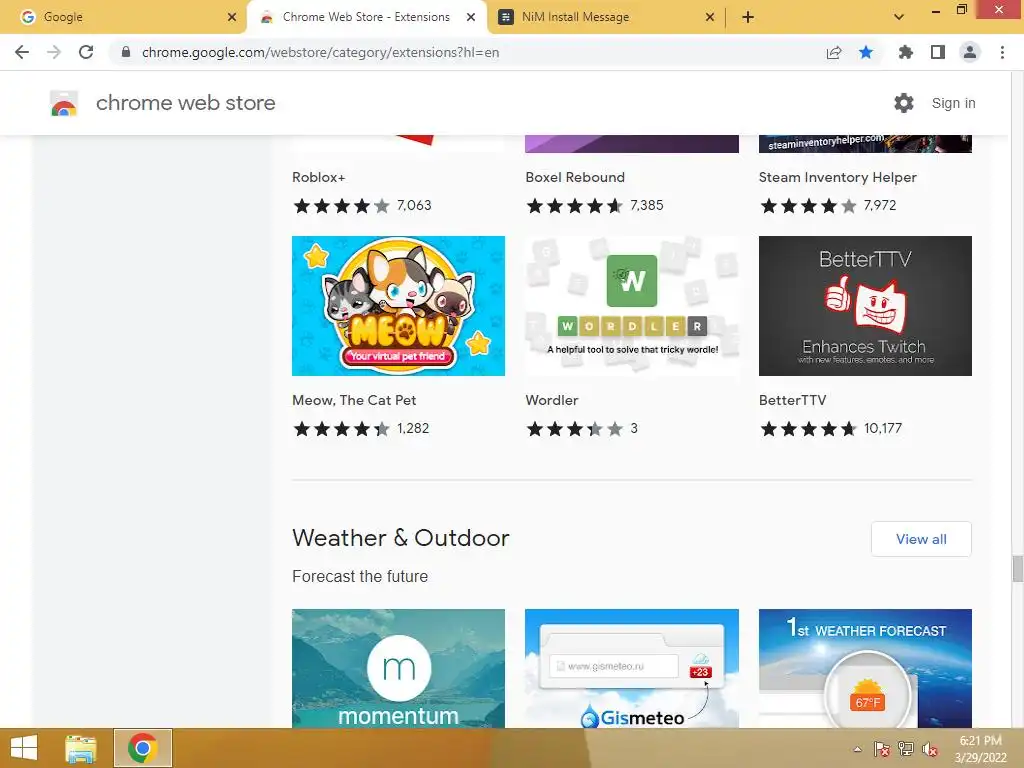Screen dimensions: 1024x768
Task: Click the BetterTTV title text
Action: tap(792, 400)
